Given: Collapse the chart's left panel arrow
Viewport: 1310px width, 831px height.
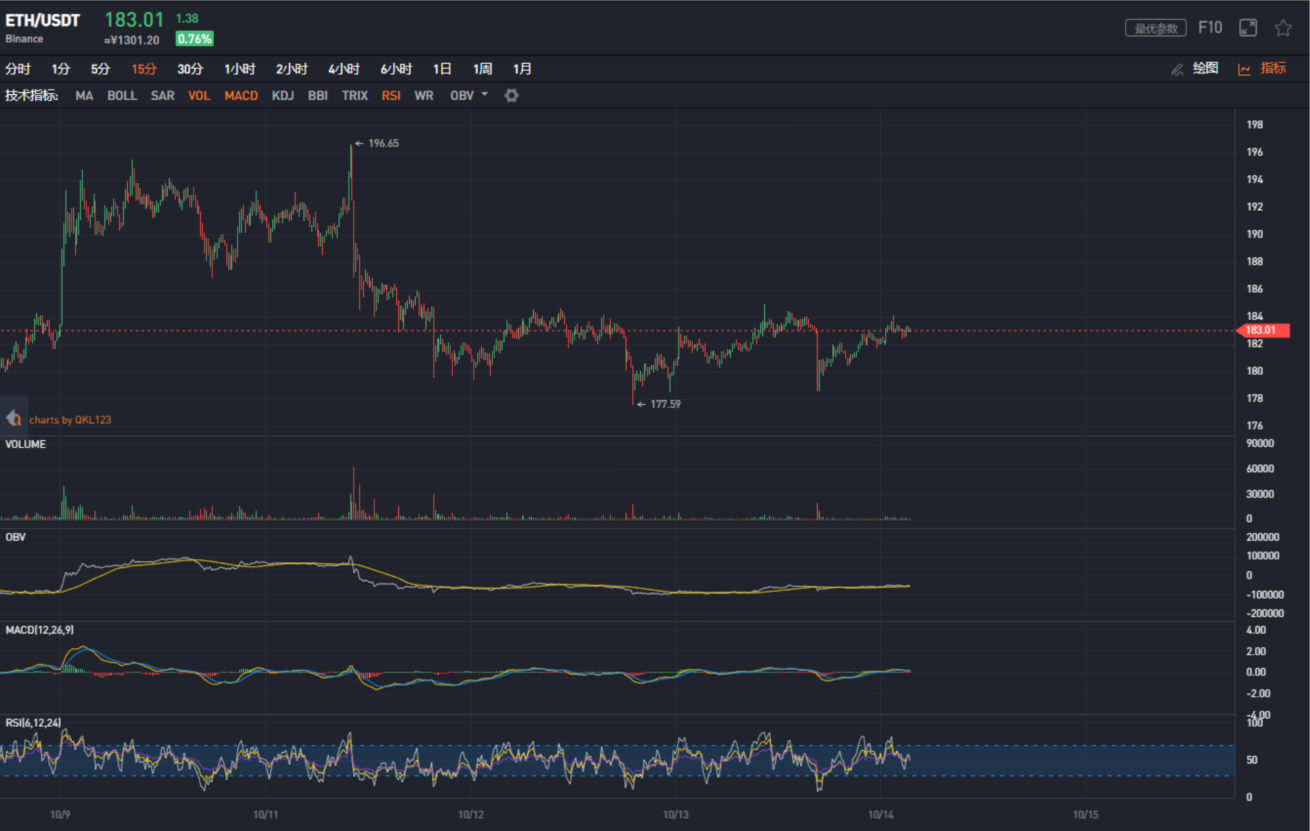Looking at the screenshot, I should coord(14,419).
